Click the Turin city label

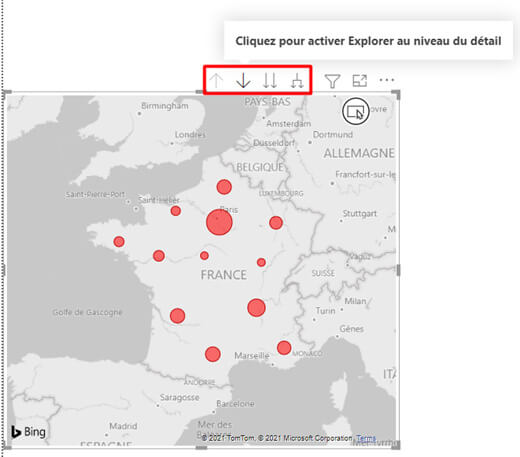(x=325, y=311)
